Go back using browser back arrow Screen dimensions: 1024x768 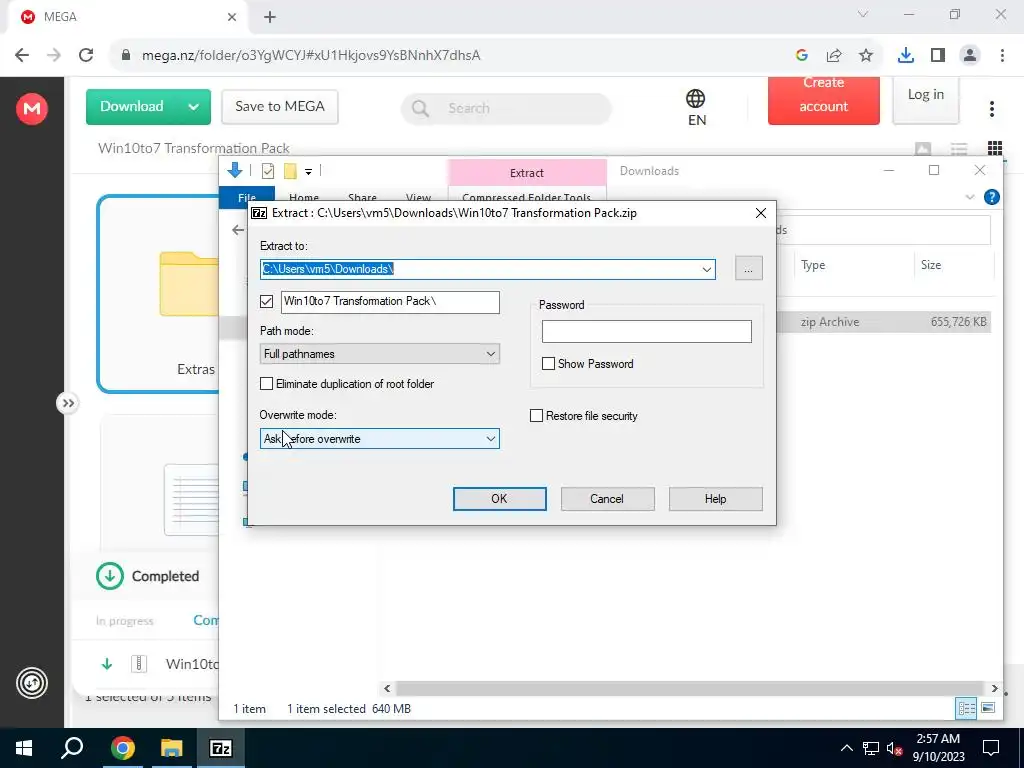click(22, 55)
